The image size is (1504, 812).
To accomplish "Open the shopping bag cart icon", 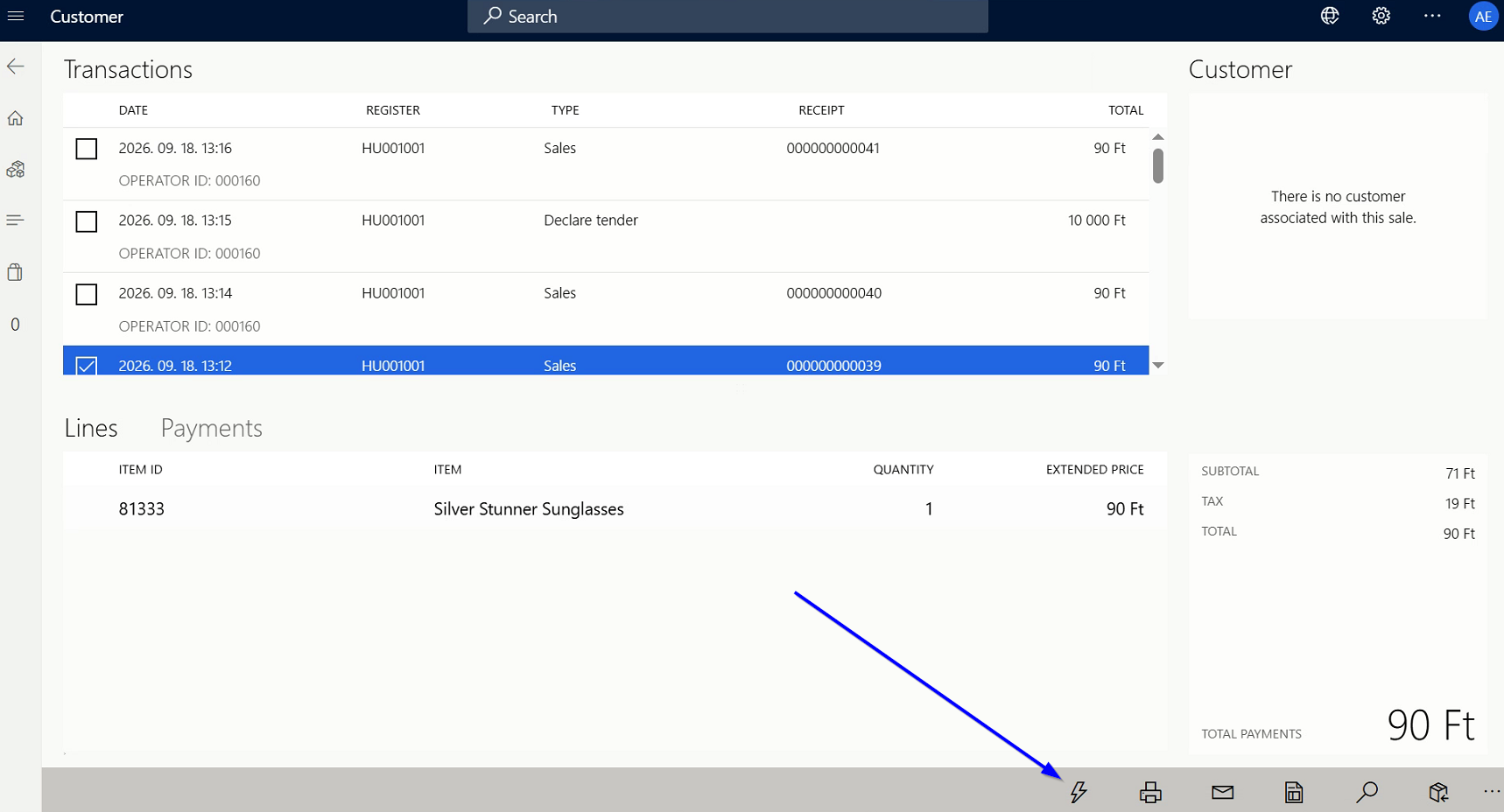I will click(x=16, y=272).
